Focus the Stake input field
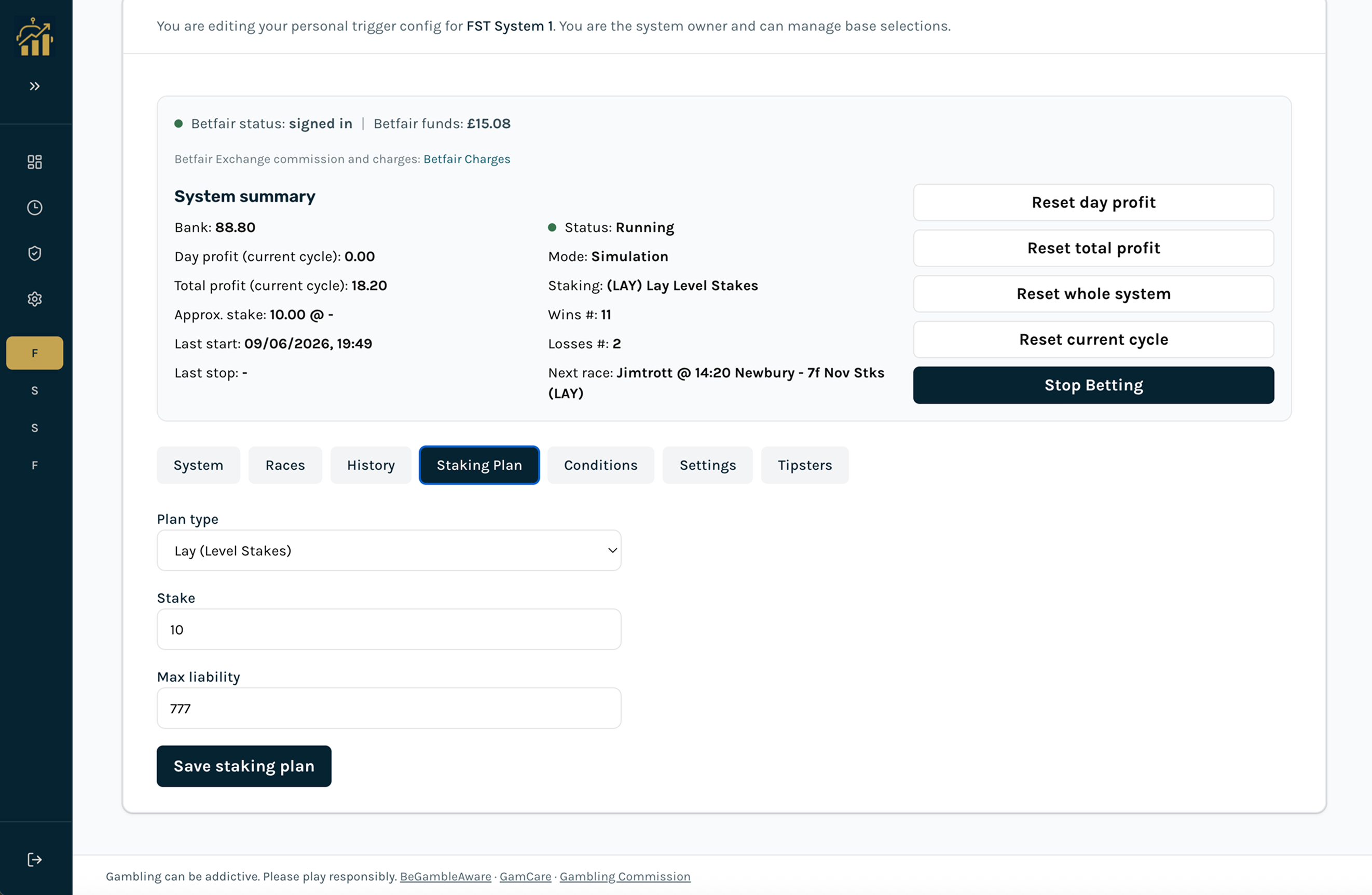Image resolution: width=1372 pixels, height=895 pixels. [389, 629]
